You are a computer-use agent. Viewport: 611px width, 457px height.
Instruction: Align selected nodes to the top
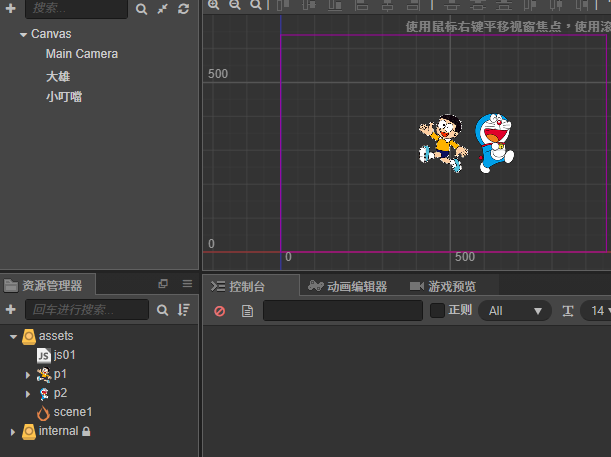click(x=283, y=5)
